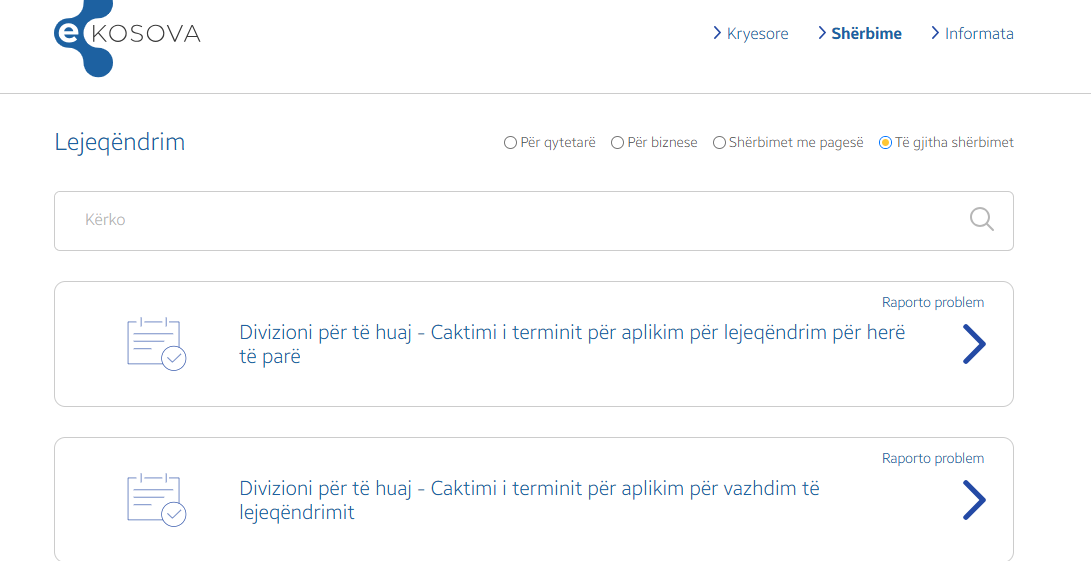Click document icon of residence permit extension service

pyautogui.click(x=157, y=500)
